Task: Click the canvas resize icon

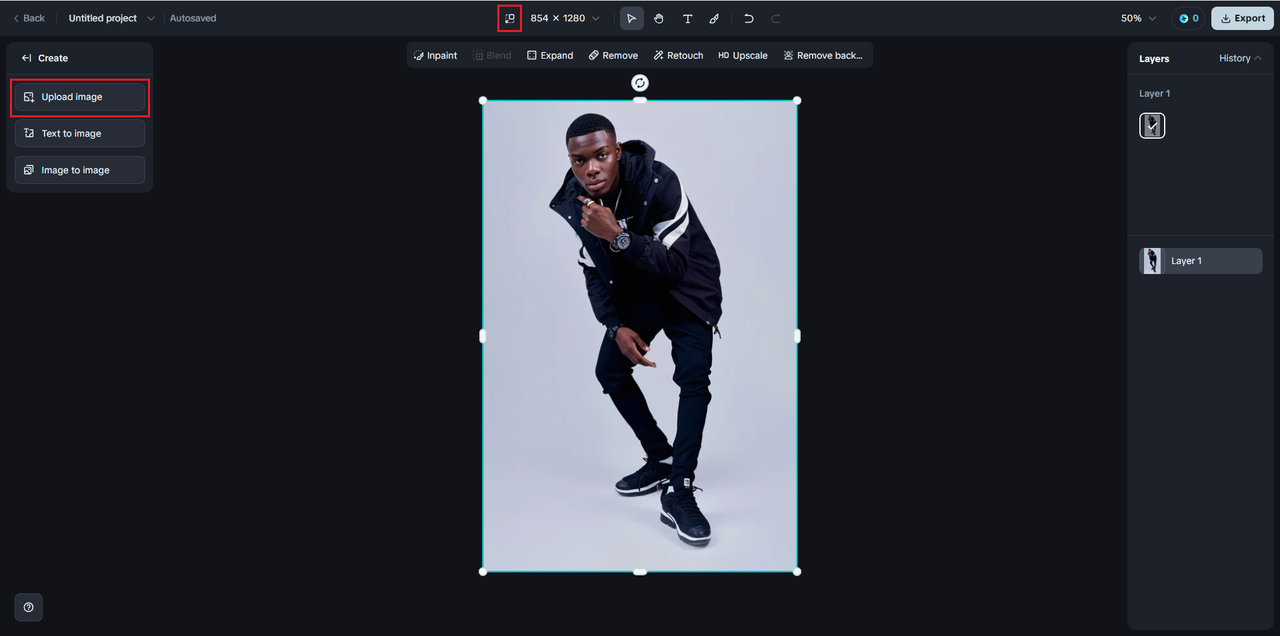Action: (510, 18)
